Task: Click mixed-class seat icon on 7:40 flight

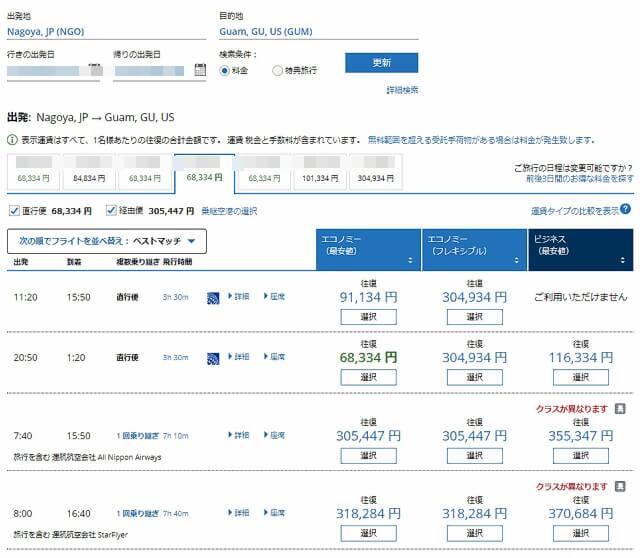Action: (x=621, y=409)
